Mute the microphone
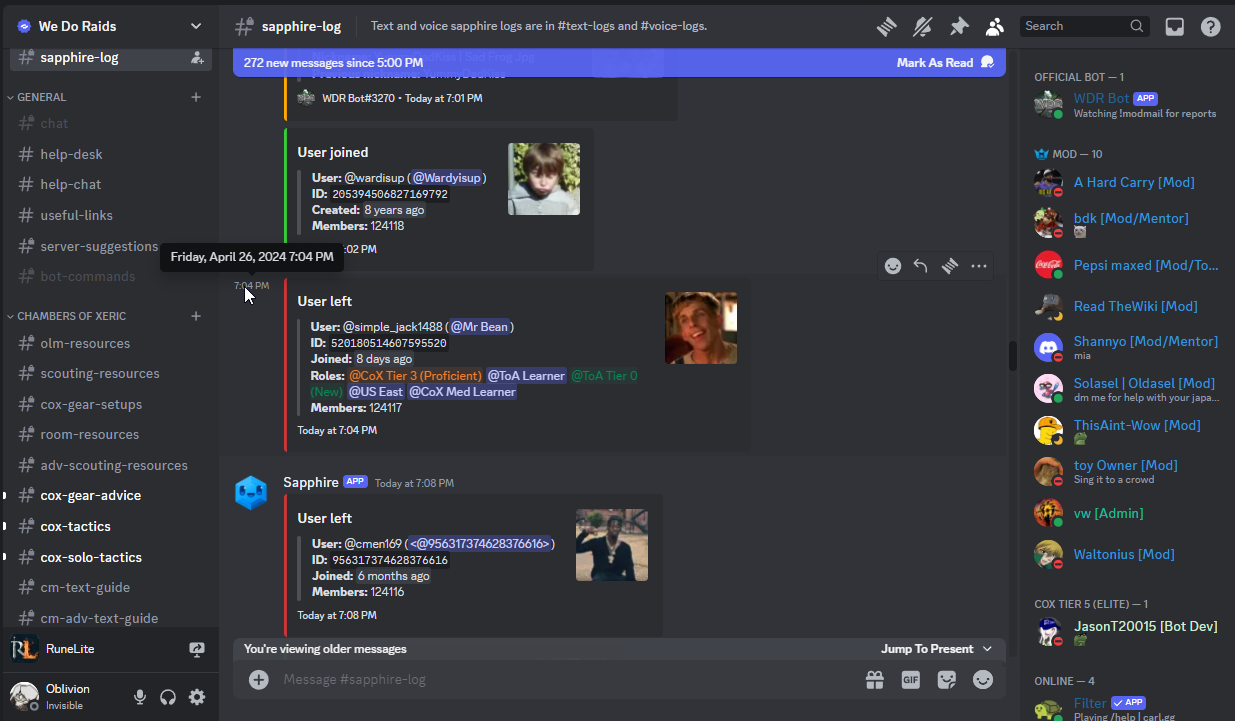The image size is (1235, 721). coord(141,697)
